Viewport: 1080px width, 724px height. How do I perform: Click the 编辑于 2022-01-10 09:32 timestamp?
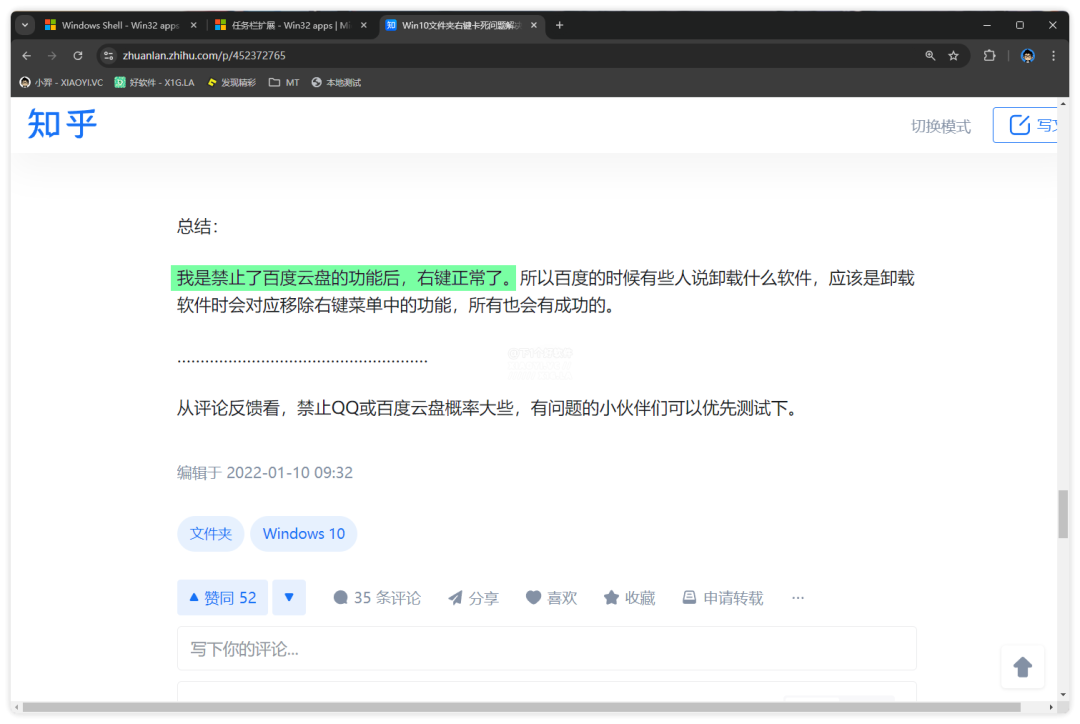264,473
